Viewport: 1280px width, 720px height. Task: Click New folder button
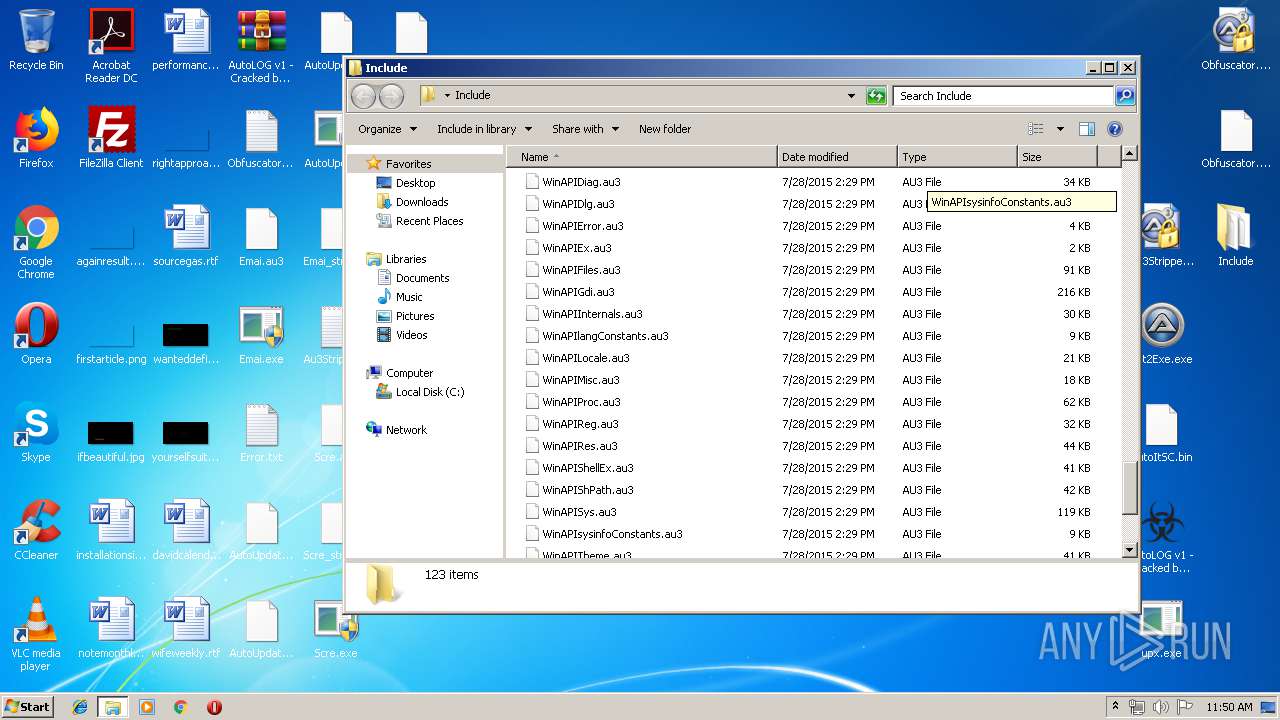tap(665, 129)
